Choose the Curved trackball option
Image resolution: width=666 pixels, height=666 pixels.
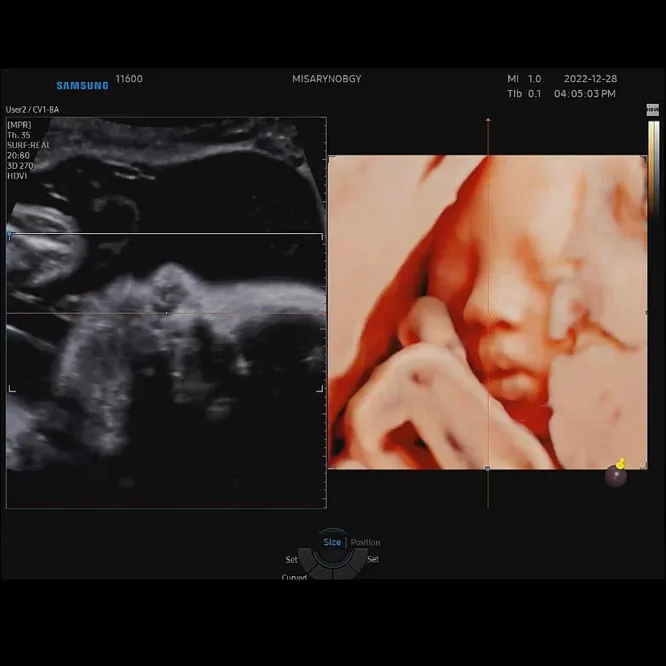click(294, 577)
